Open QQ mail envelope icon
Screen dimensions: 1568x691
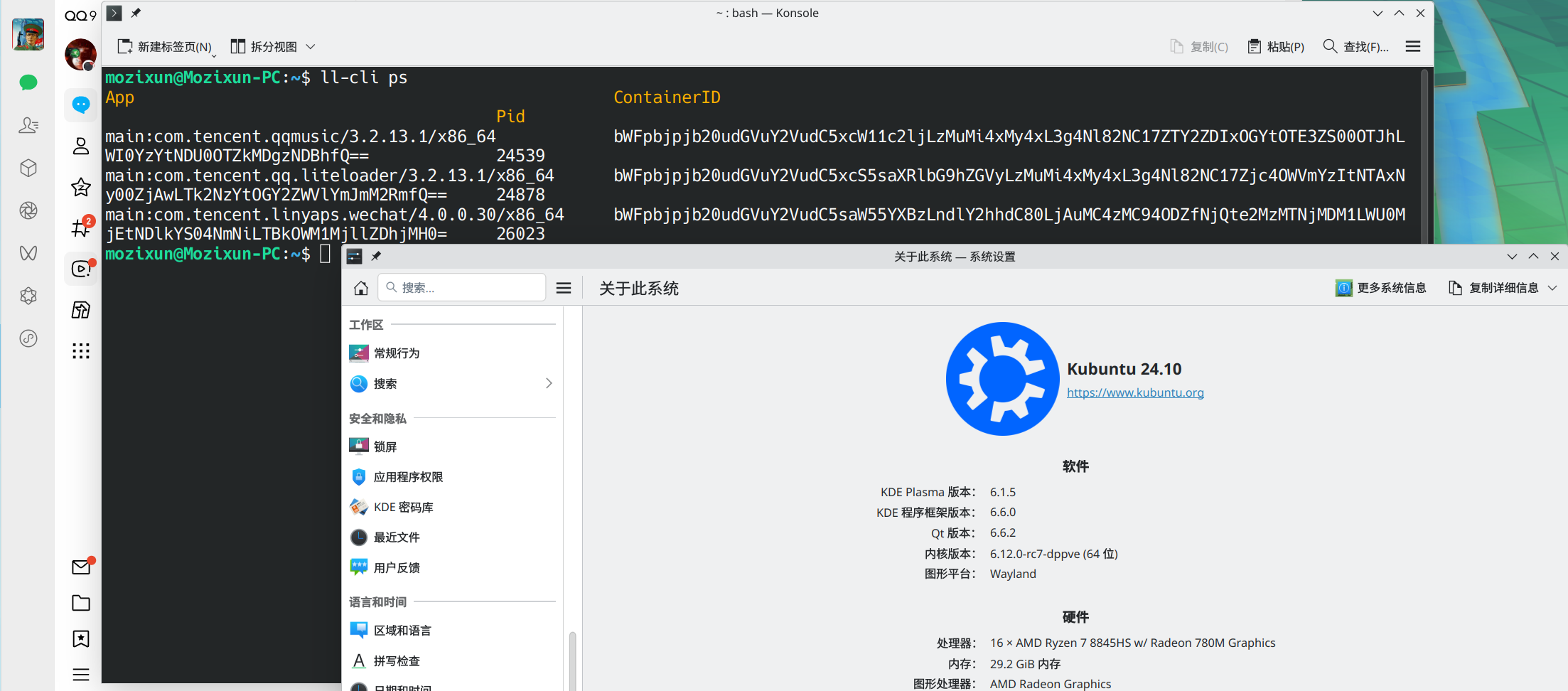[81, 567]
